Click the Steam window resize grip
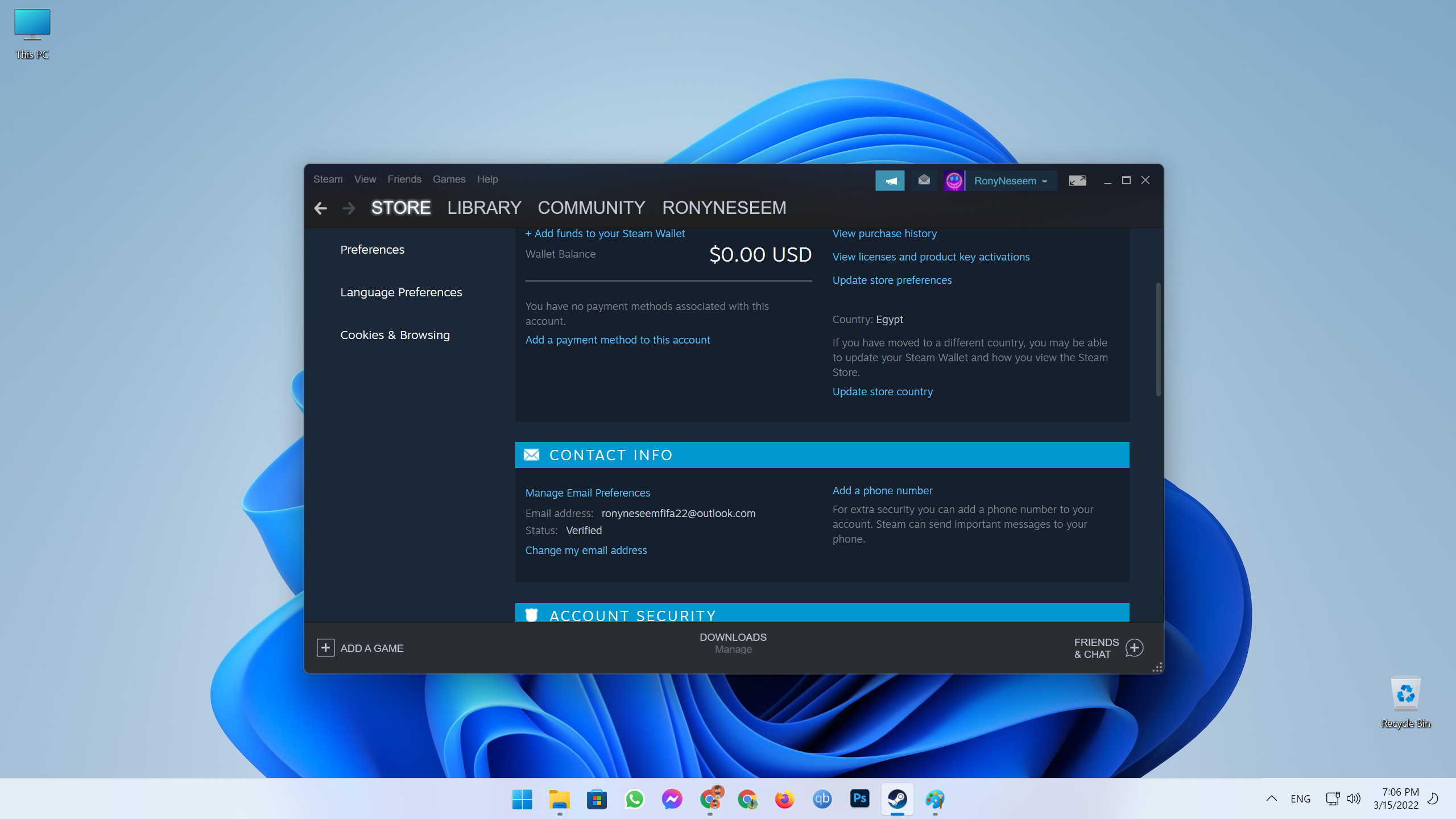 coord(1157,667)
